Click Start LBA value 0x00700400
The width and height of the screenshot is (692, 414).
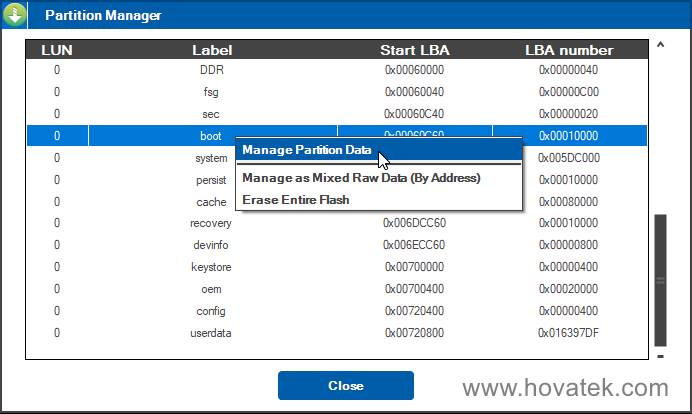point(414,289)
